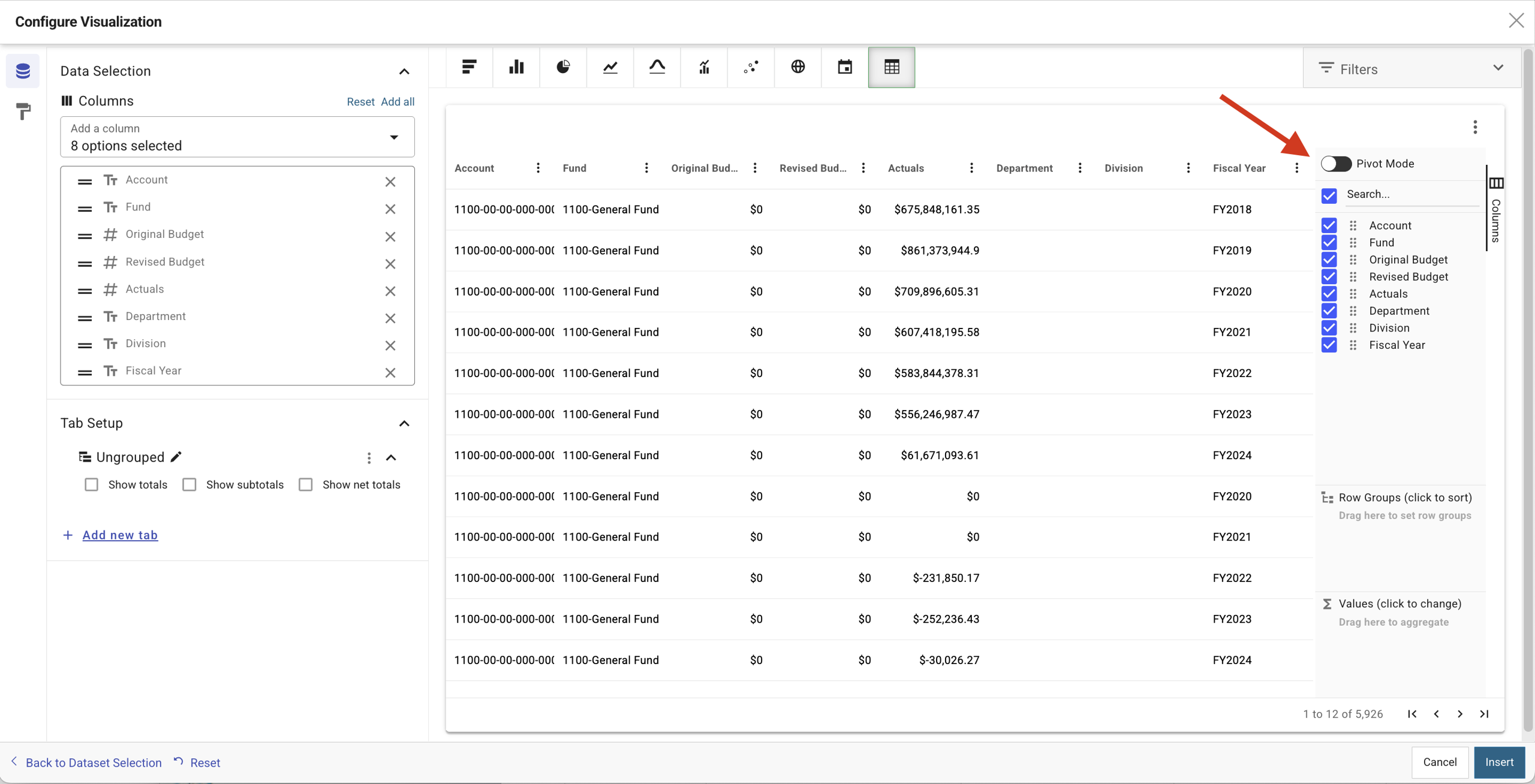Select the combo bar-line chart type
Image resolution: width=1535 pixels, height=784 pixels.
[x=704, y=67]
